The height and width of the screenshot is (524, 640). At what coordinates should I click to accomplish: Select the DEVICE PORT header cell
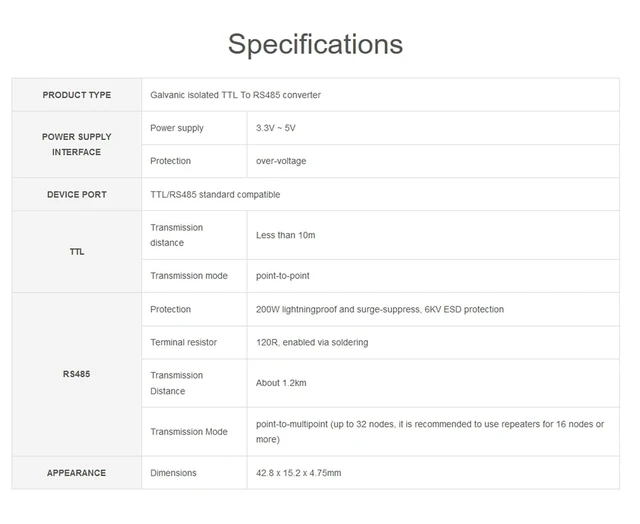77,194
